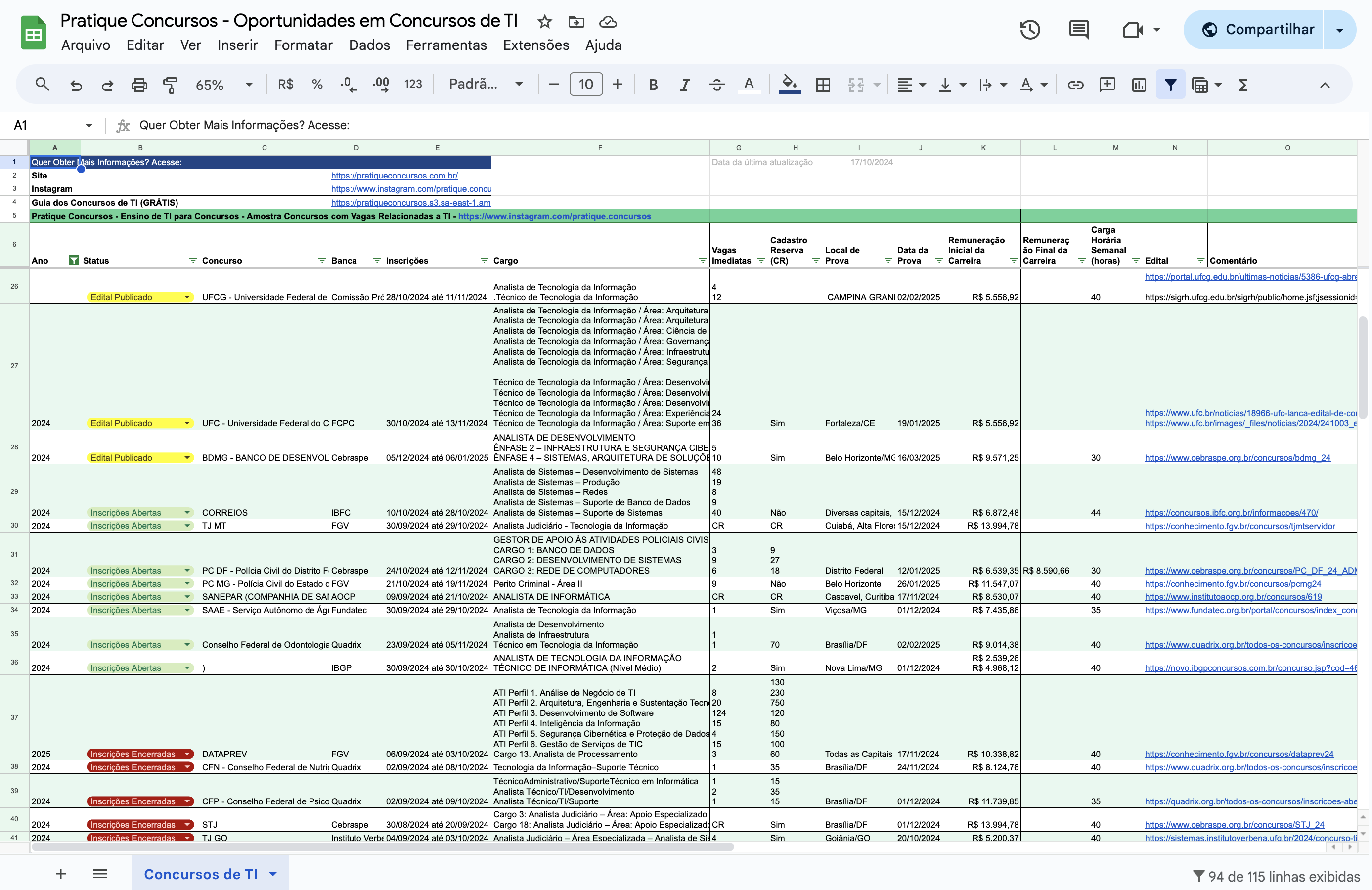Screen dimensions: 1372x890
Task: Open the Formatar menu
Action: coord(303,45)
